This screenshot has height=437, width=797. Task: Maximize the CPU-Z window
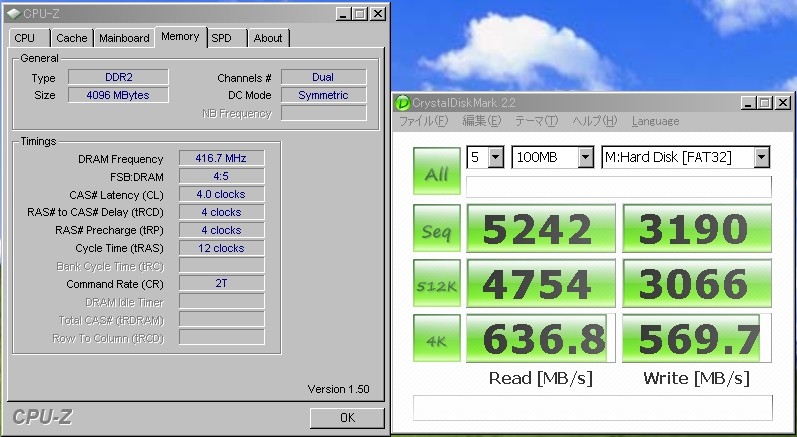click(x=360, y=14)
